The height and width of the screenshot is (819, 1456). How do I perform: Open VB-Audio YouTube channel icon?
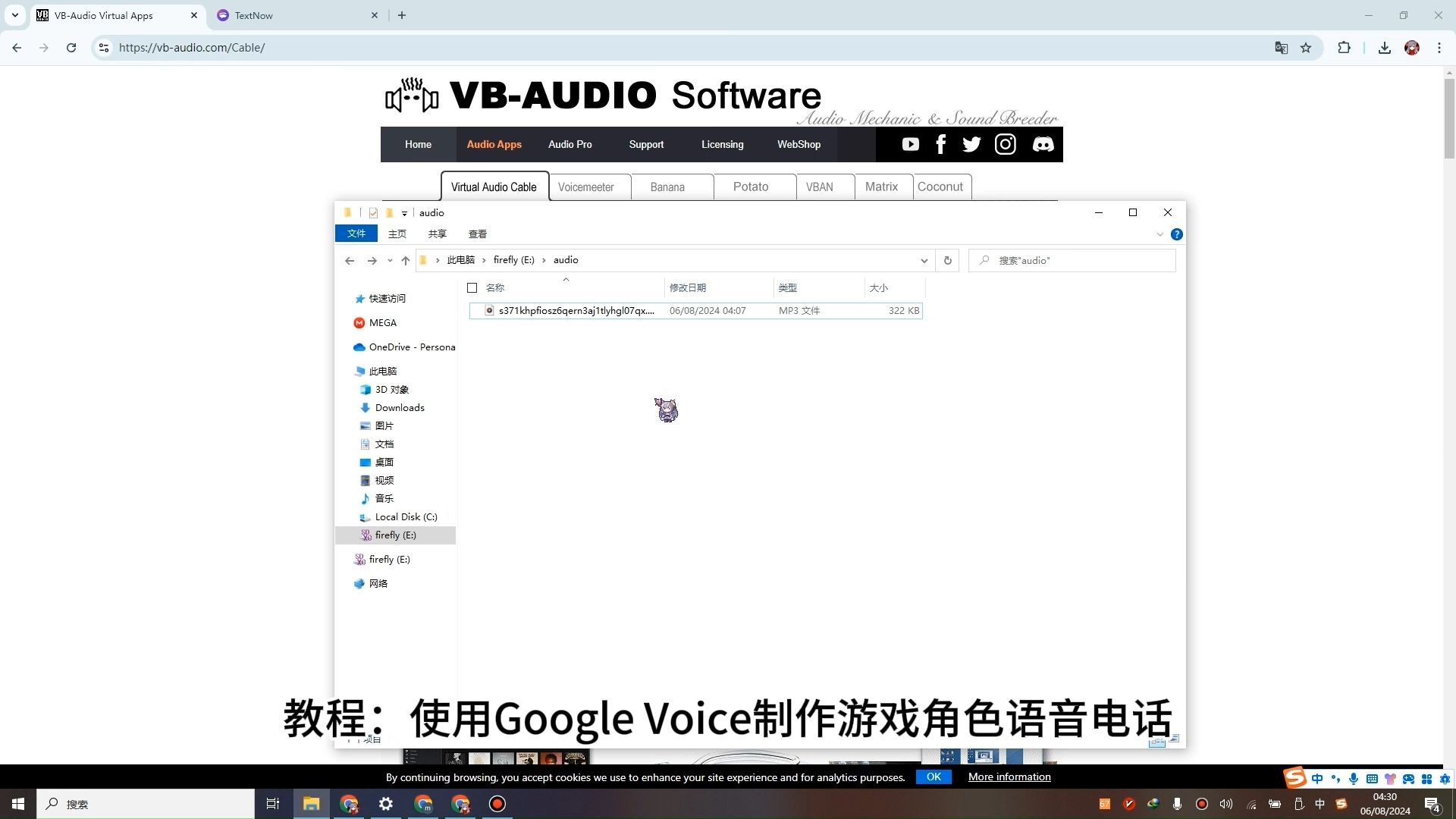coord(911,144)
